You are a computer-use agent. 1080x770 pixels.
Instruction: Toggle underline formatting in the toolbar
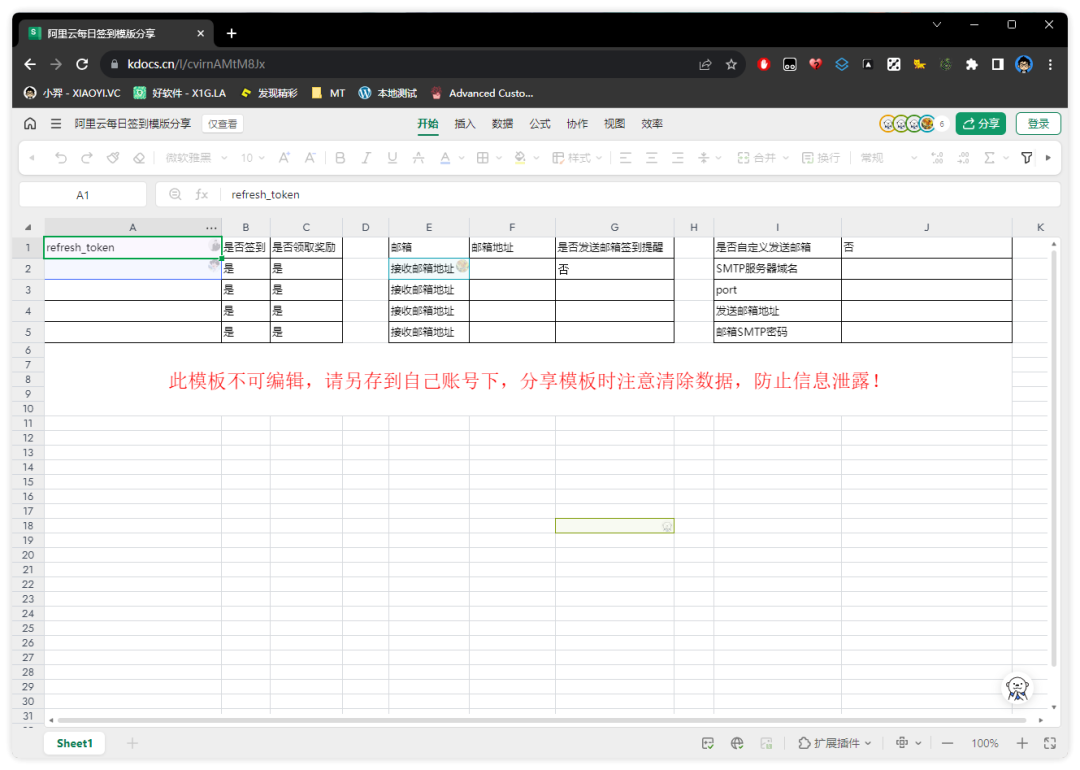point(392,158)
